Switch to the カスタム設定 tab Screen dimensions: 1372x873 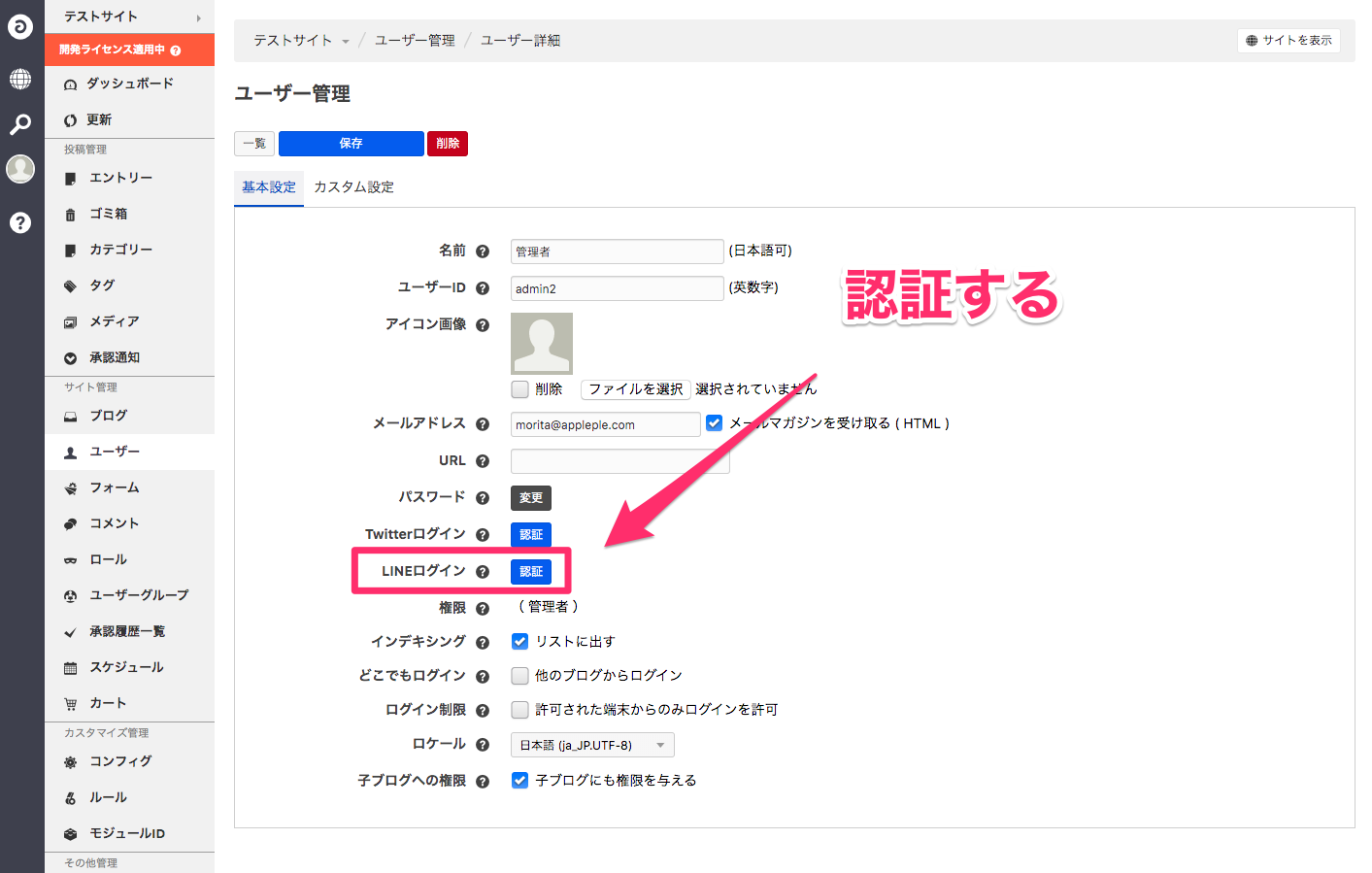coord(353,187)
